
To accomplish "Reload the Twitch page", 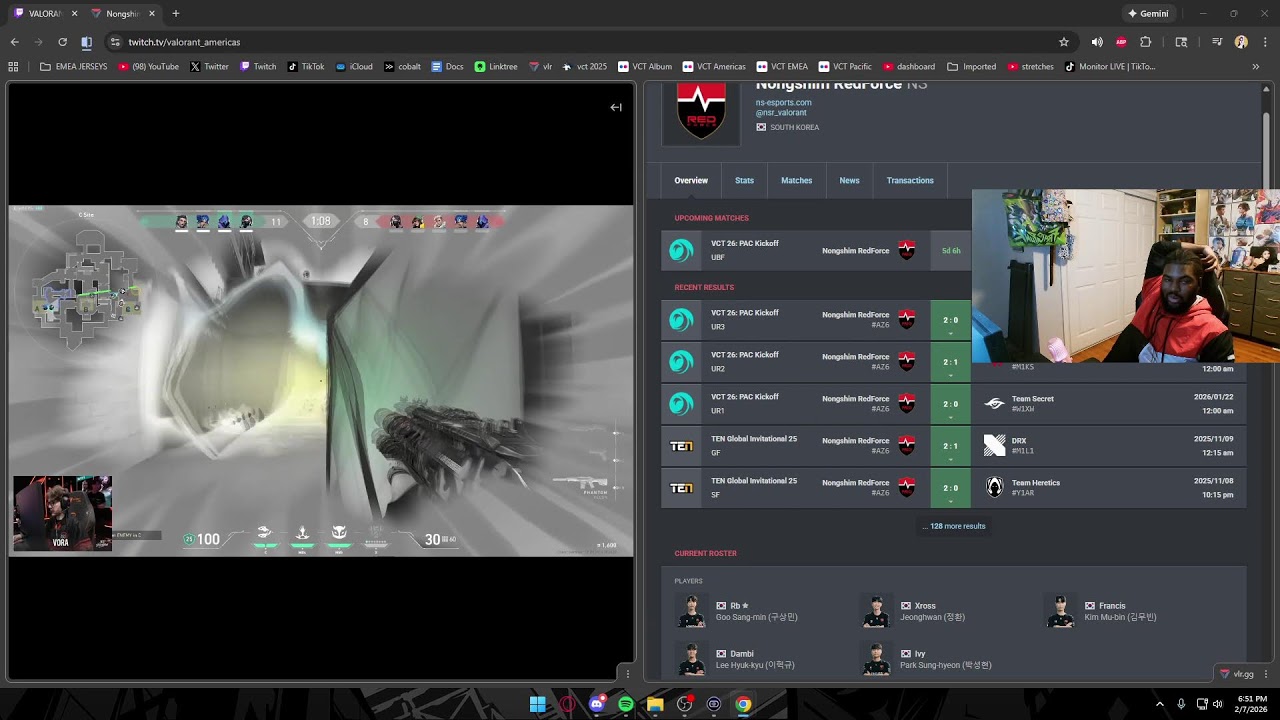I will click(62, 42).
